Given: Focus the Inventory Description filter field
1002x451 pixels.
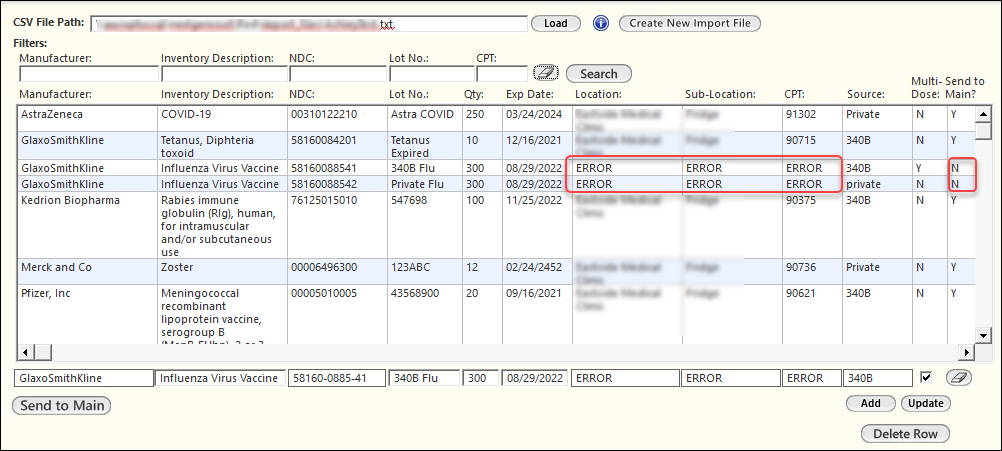Looking at the screenshot, I should coord(224,74).
